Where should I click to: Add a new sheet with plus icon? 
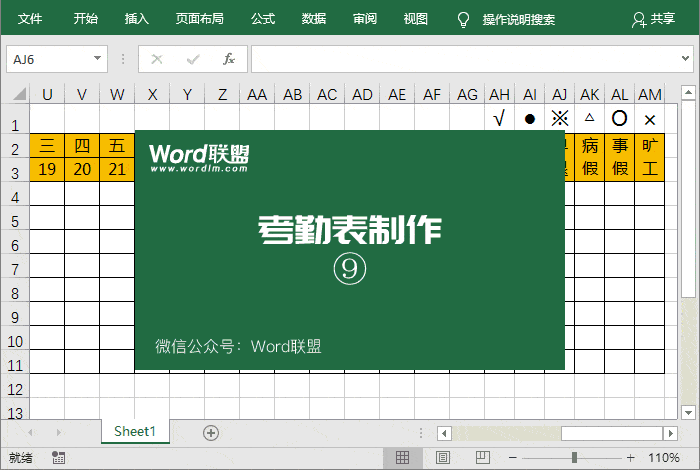coord(211,433)
